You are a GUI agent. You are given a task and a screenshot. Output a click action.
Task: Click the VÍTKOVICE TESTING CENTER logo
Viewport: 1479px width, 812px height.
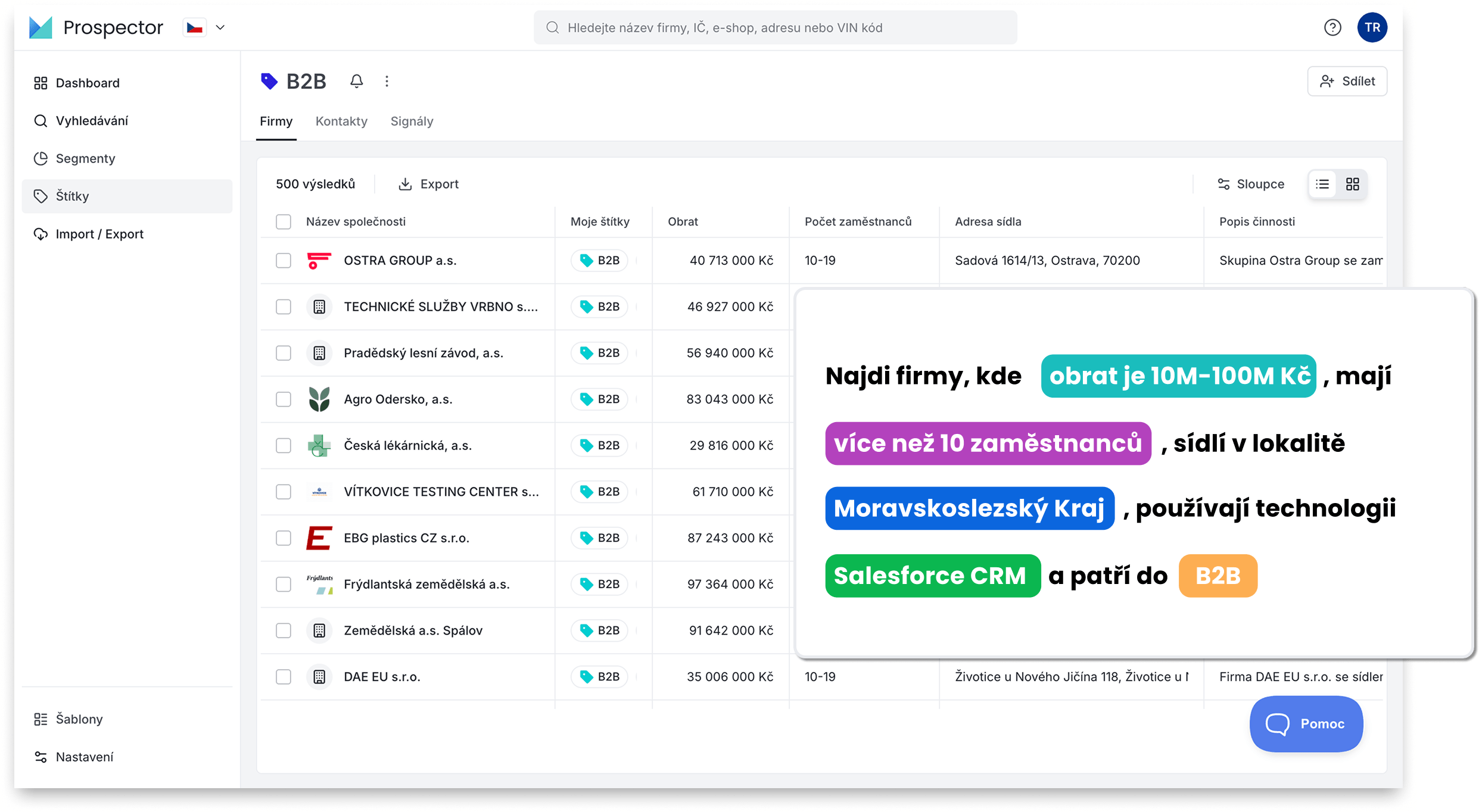point(319,492)
